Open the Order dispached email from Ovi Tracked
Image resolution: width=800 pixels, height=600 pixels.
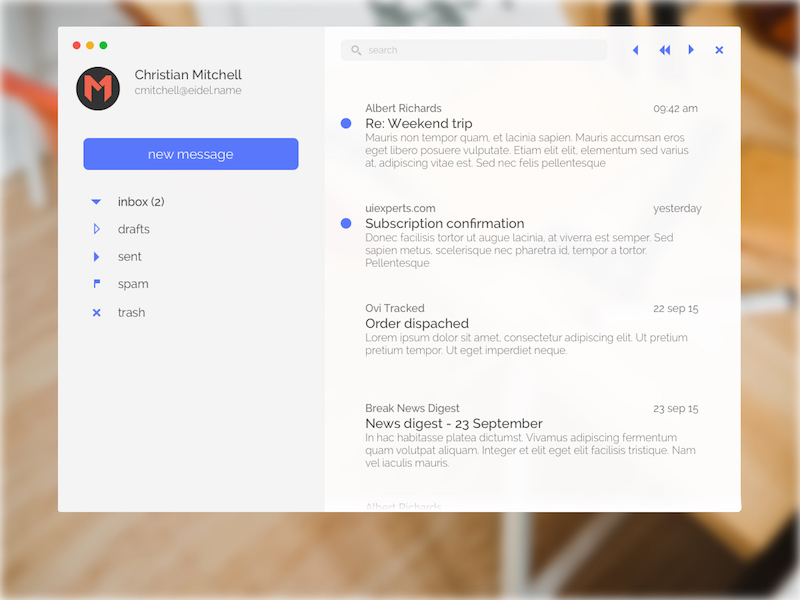417,323
